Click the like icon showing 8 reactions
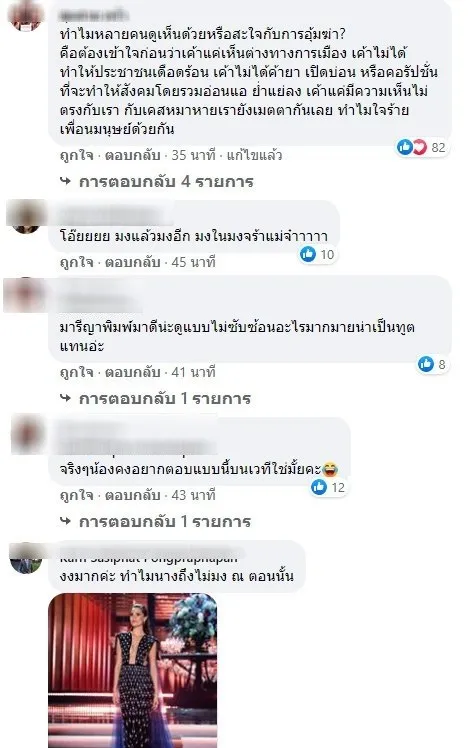470x748 pixels. click(x=426, y=364)
